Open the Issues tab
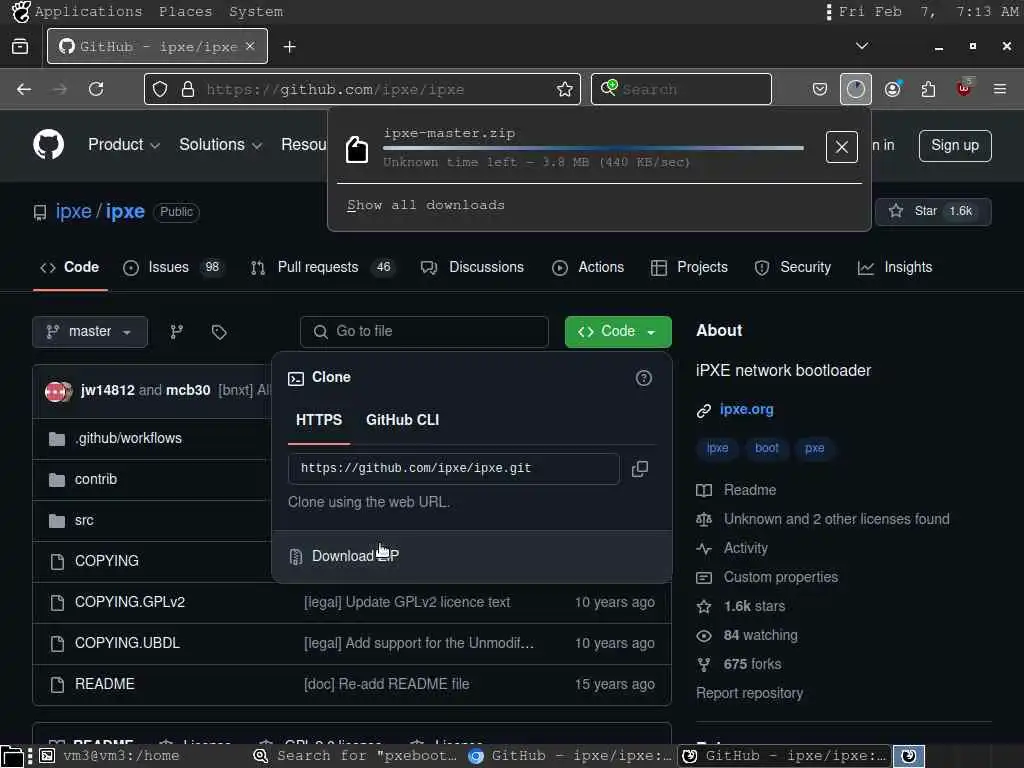 (173, 267)
